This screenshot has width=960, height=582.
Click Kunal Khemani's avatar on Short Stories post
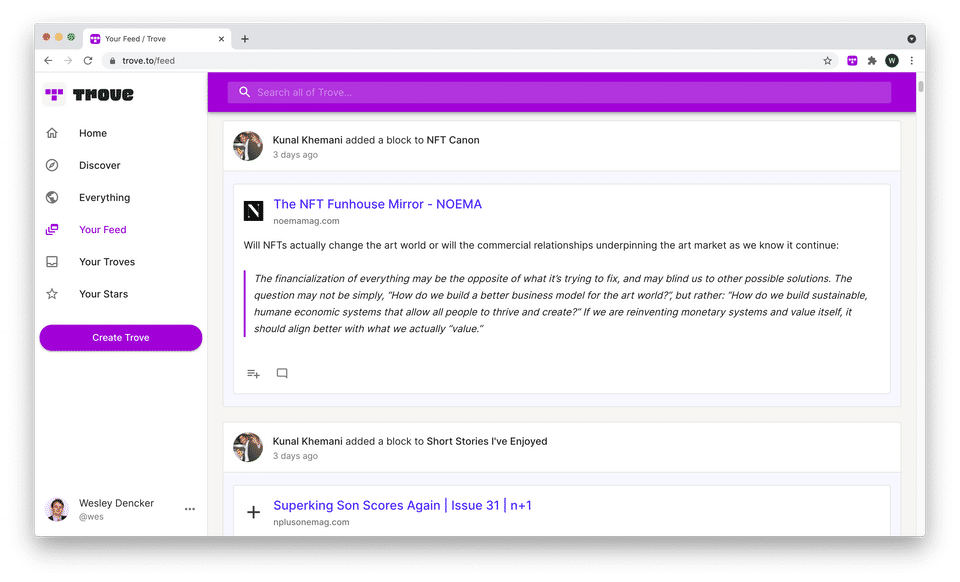[248, 447]
